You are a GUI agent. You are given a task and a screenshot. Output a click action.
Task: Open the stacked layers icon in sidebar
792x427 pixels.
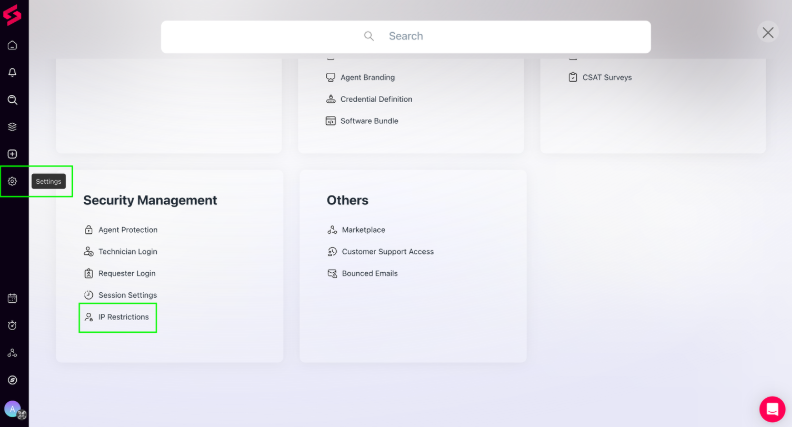click(x=13, y=127)
